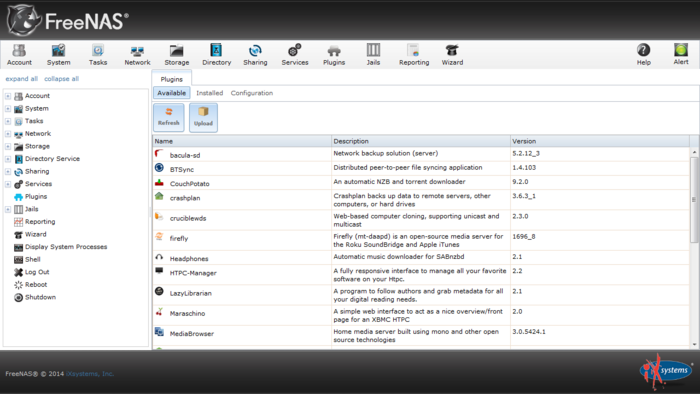The height and width of the screenshot is (394, 700).
Task: Open the System toolbar icon
Action: click(58, 54)
